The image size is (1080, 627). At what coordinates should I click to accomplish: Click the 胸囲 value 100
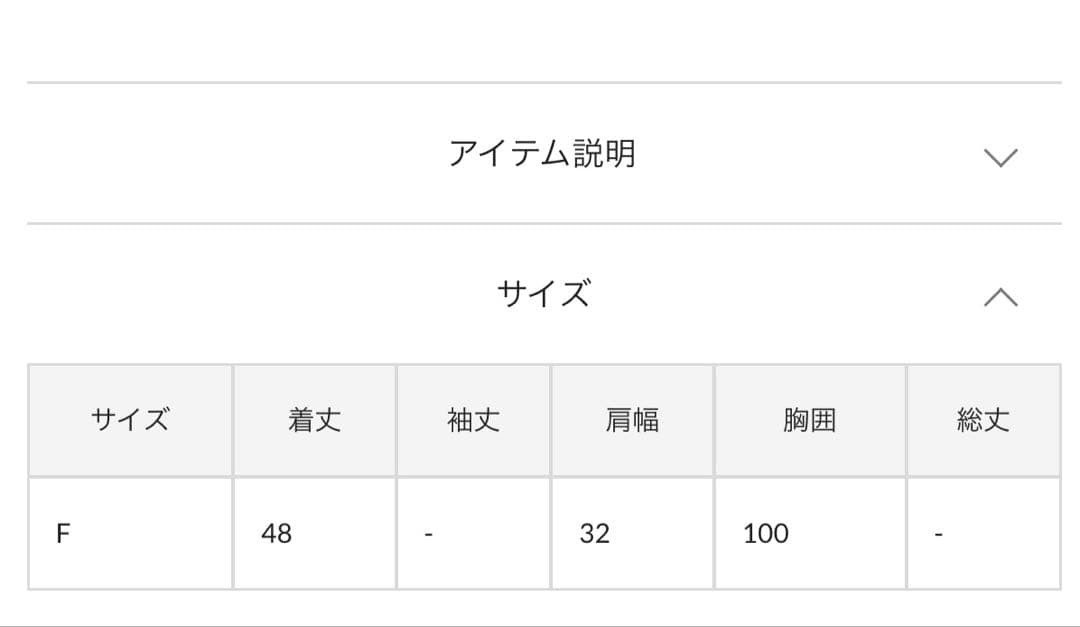(x=765, y=533)
